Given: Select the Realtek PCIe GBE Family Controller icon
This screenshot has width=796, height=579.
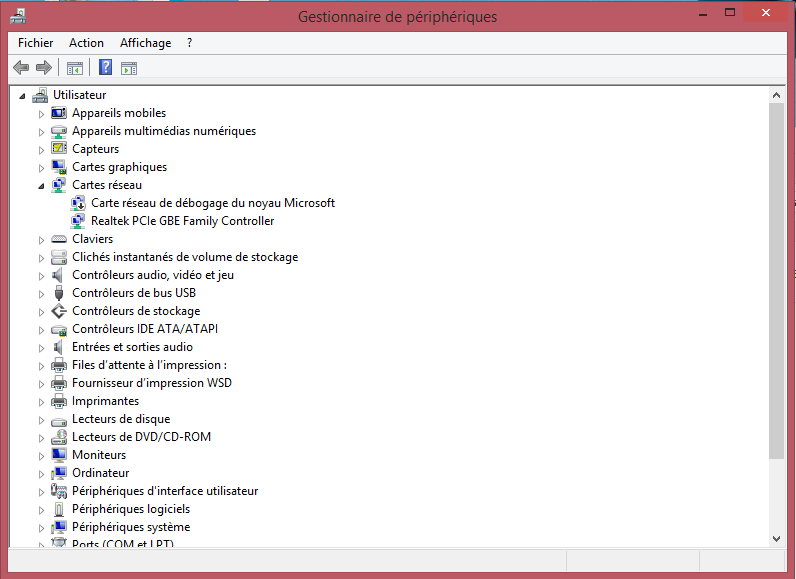Looking at the screenshot, I should [79, 221].
